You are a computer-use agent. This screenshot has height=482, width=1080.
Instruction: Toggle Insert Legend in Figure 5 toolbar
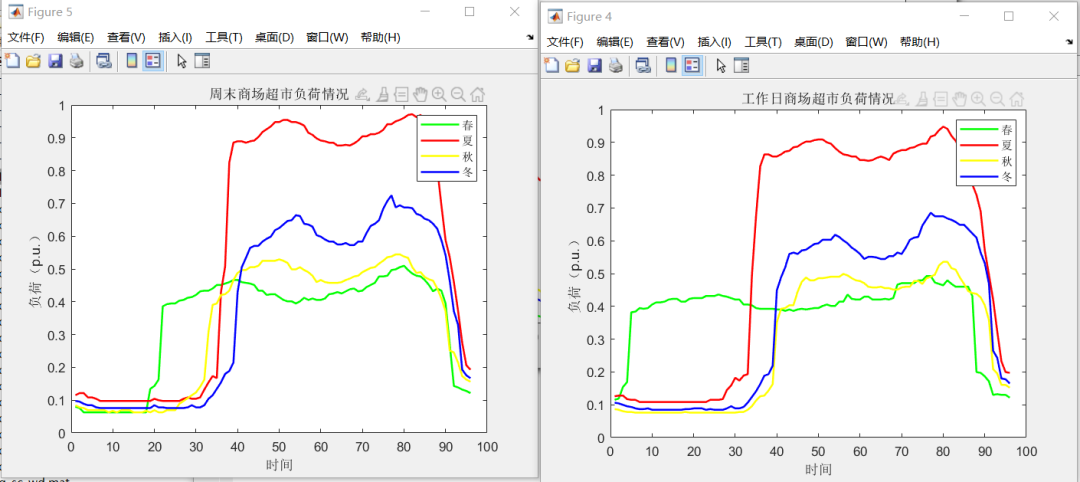[153, 61]
